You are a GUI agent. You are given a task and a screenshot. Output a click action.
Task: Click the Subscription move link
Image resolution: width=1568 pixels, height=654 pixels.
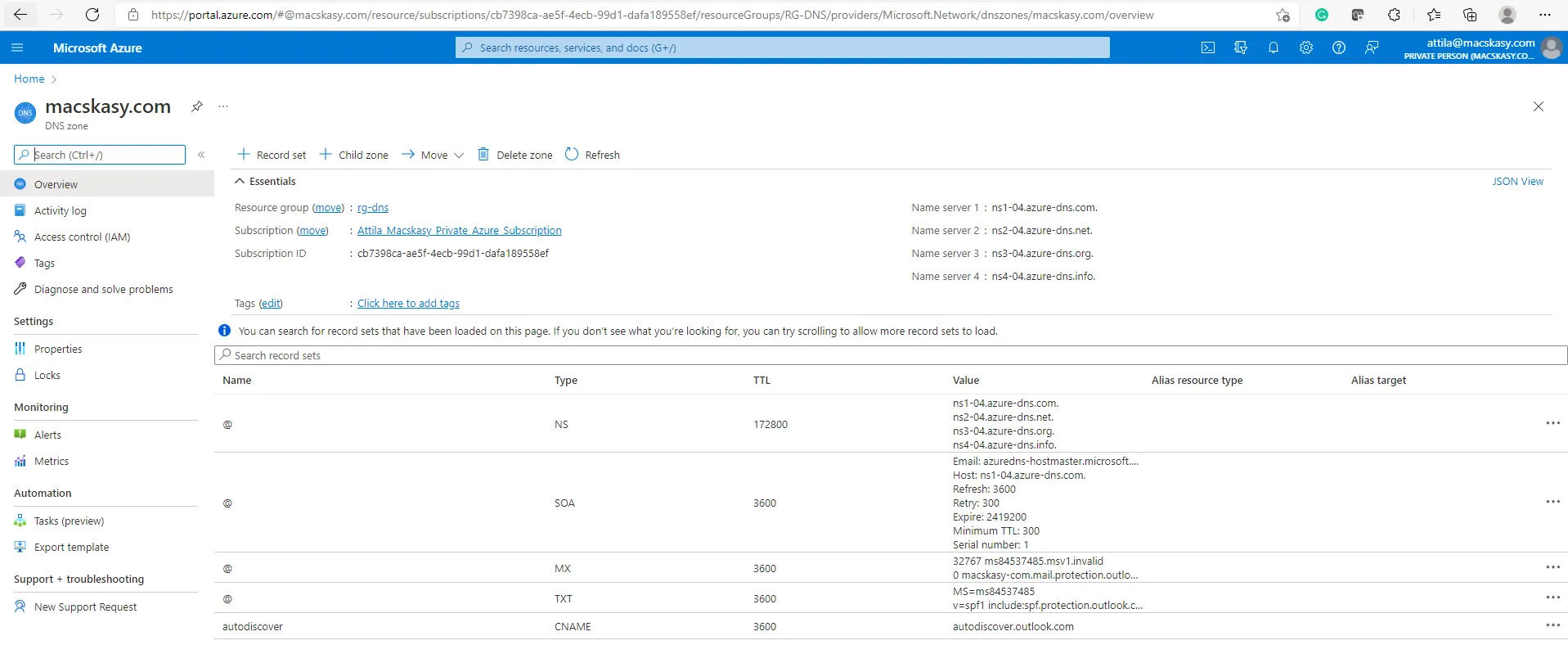coord(312,231)
